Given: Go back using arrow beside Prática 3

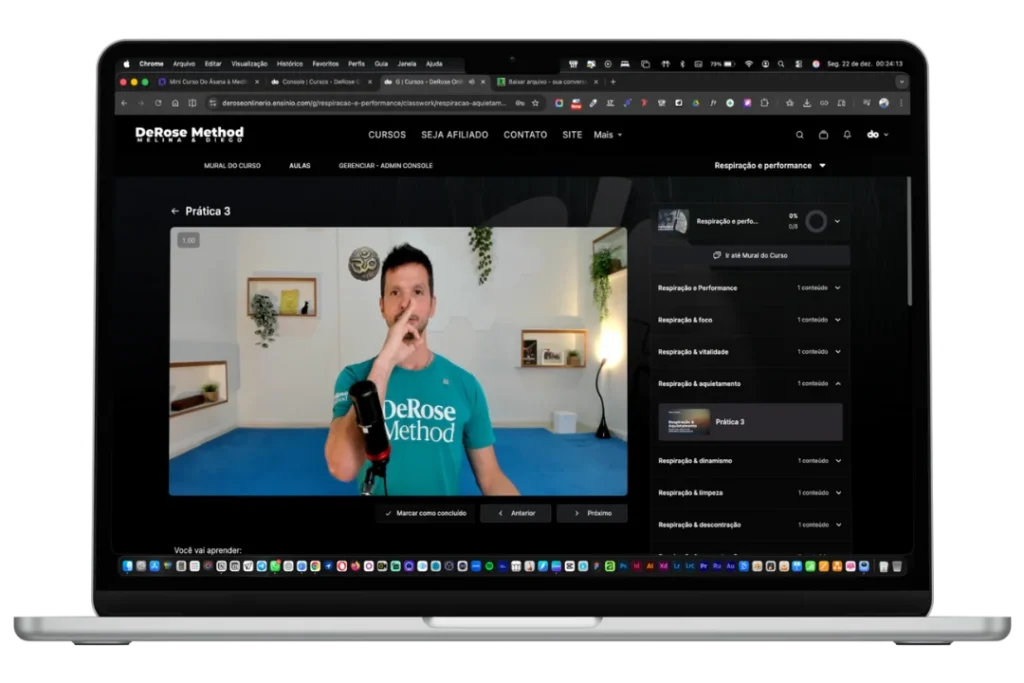Looking at the screenshot, I should point(174,211).
